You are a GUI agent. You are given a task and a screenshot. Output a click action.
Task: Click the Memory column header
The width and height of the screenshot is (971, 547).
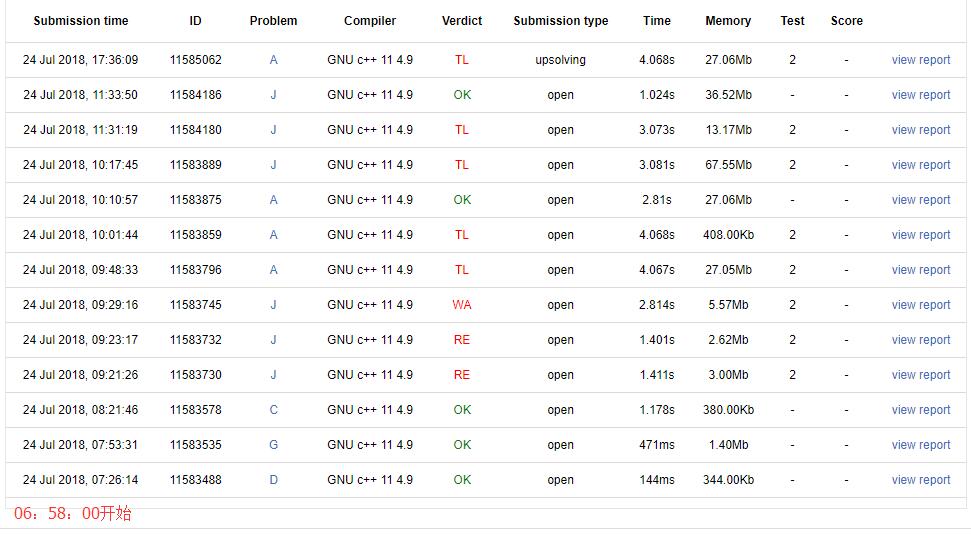(727, 21)
